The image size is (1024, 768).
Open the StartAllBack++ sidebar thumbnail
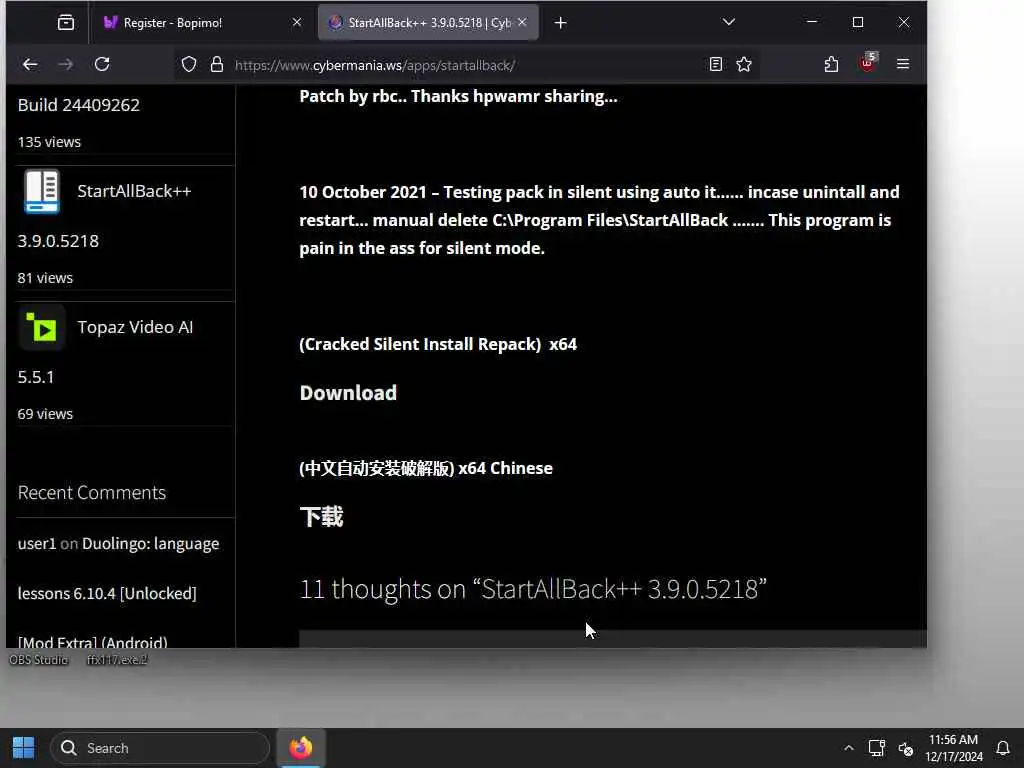click(42, 191)
